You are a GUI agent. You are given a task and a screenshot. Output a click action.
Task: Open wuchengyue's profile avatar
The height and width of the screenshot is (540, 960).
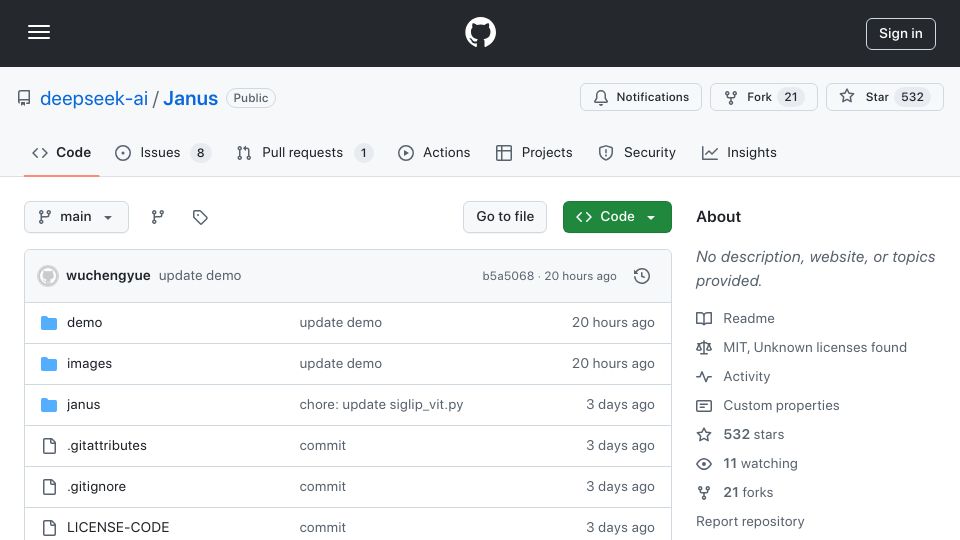tap(48, 276)
